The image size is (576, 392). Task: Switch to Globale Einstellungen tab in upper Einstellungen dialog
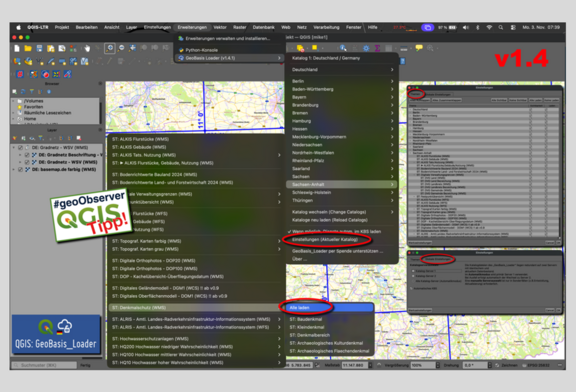click(438, 94)
